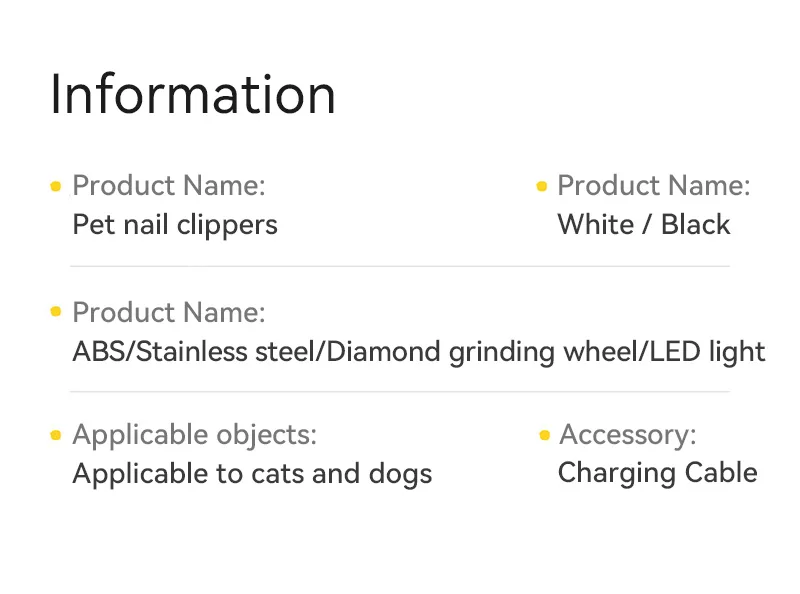
Task: Click the Product Name label above White / Black
Action: tap(653, 186)
